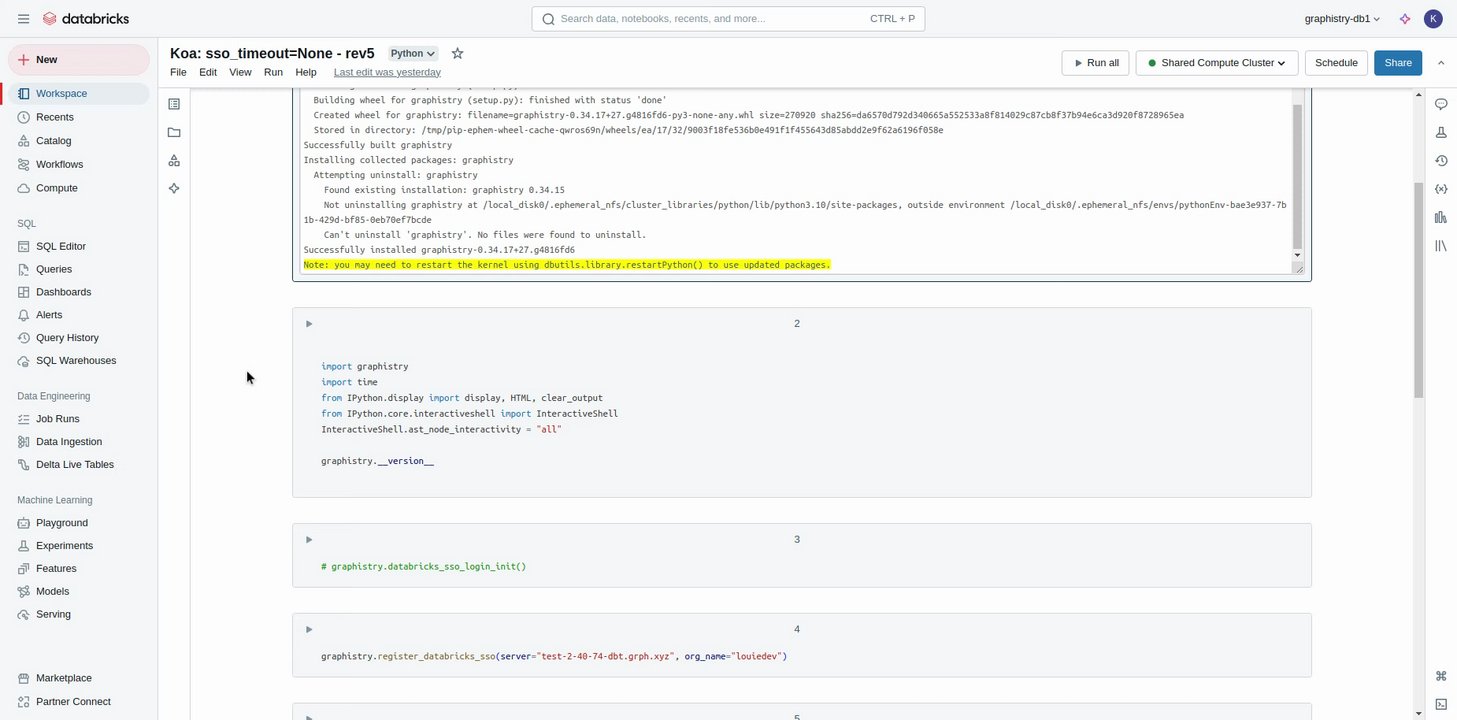Click the notebook vertical scrollbar
1457x720 pixels.
click(1418, 290)
